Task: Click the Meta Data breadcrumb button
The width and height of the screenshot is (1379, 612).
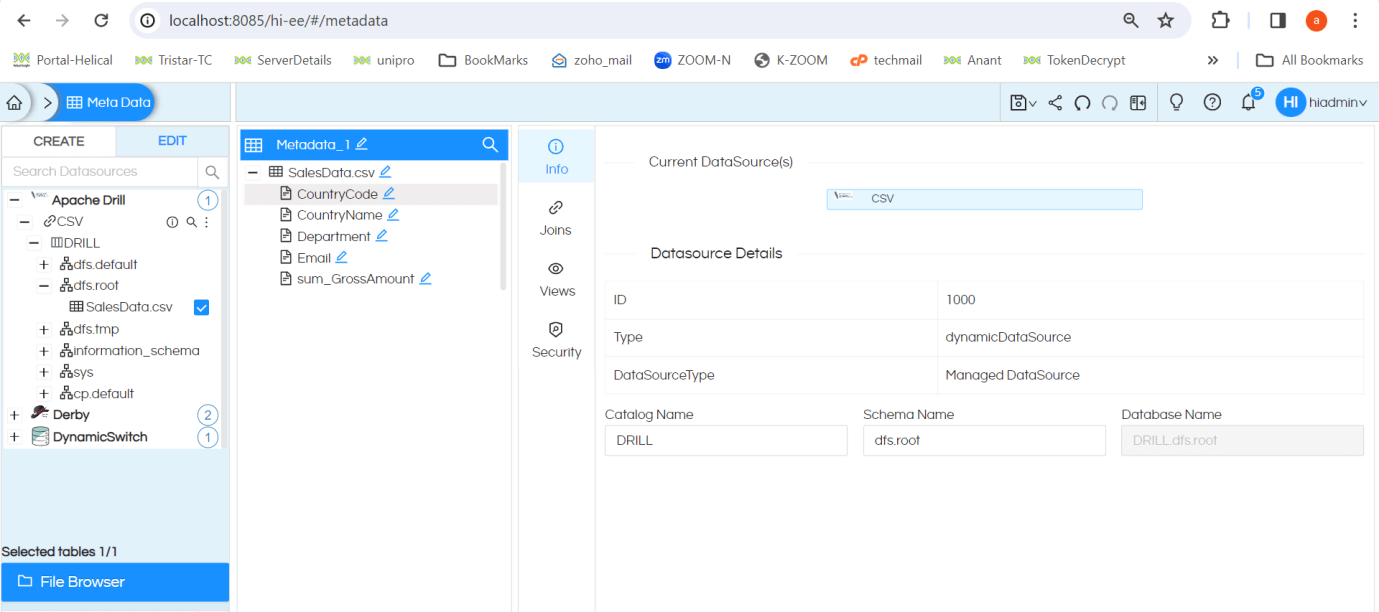Action: (108, 102)
